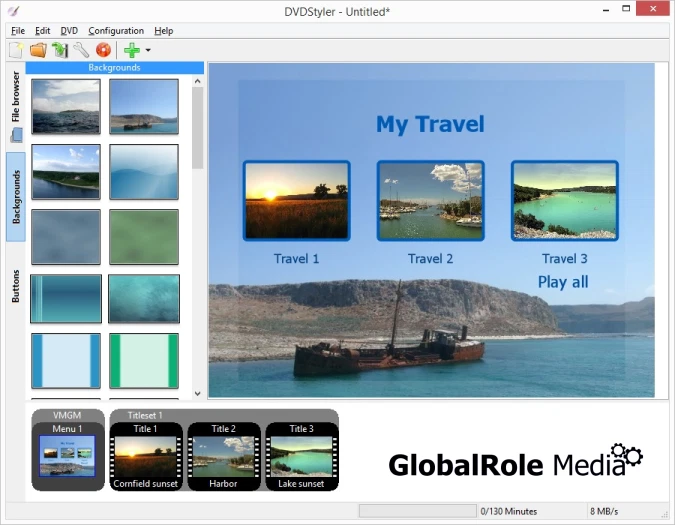Viewport: 675px width, 525px height.
Task: Expand the Add button dropdown arrow
Action: [x=148, y=50]
